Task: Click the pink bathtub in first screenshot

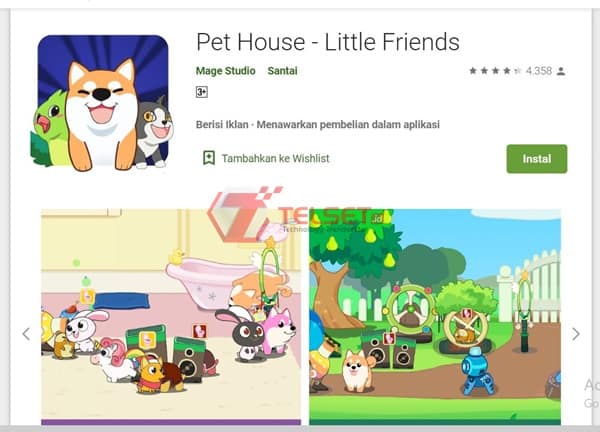Action: (x=212, y=281)
